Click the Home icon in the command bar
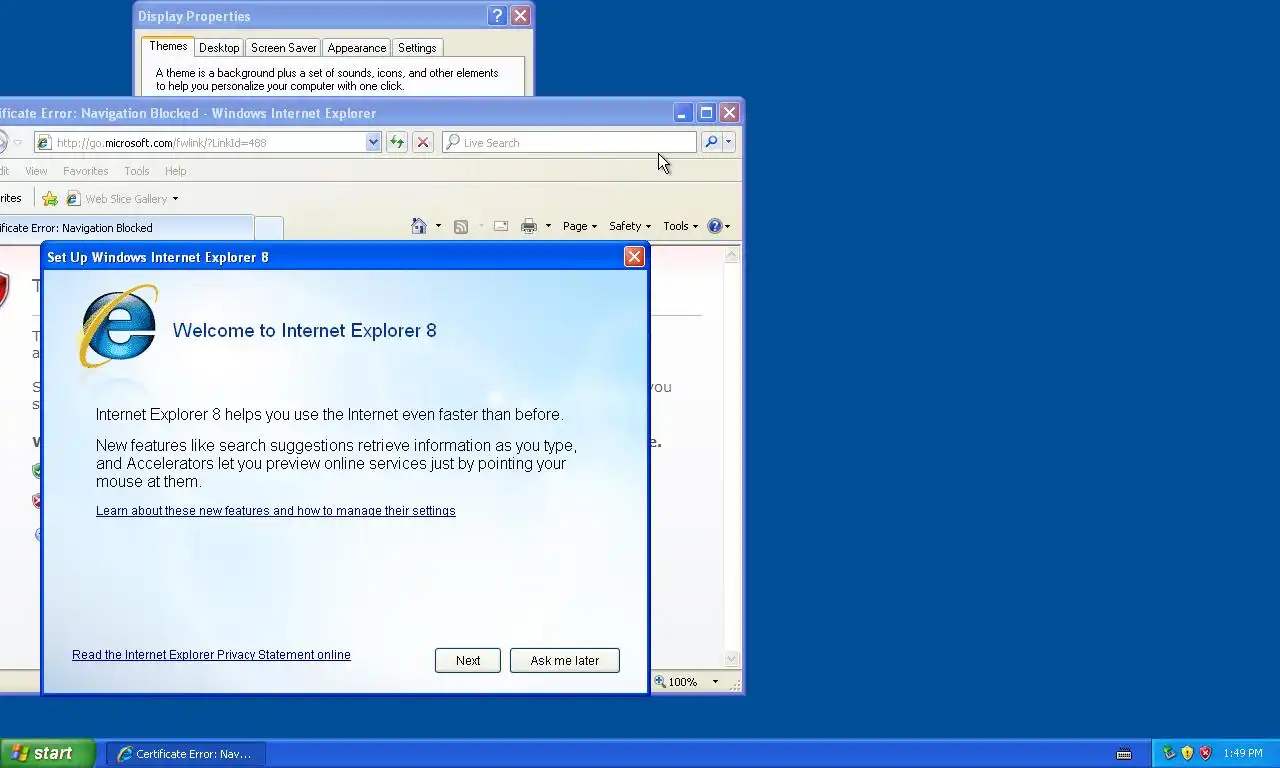Viewport: 1280px width, 768px height. coord(419,226)
